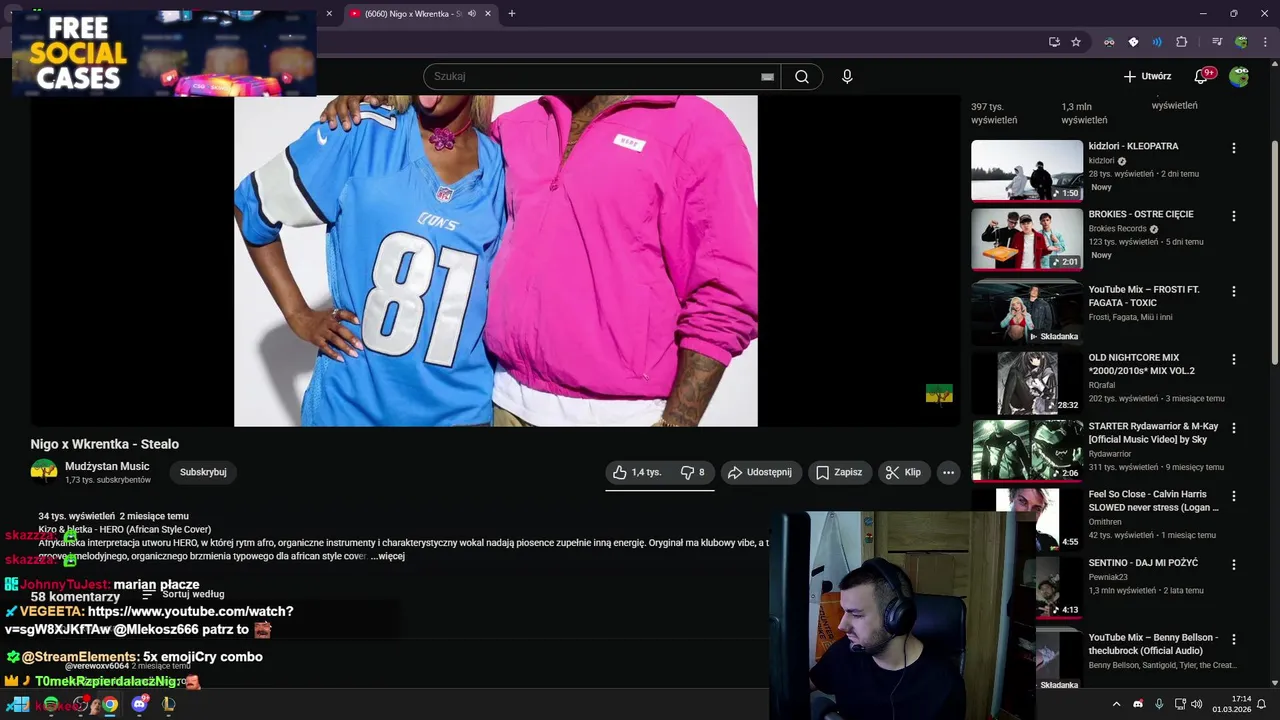1280x720 pixels.
Task: Open options for kidzlori - KLEOPATRA
Action: click(x=1233, y=148)
